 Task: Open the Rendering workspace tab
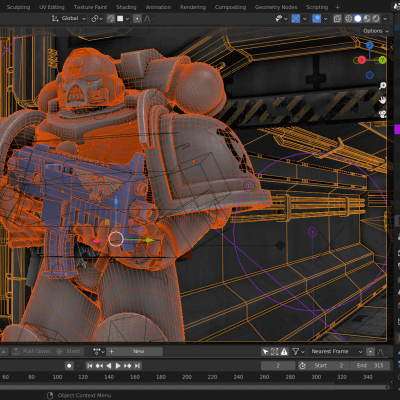point(193,7)
